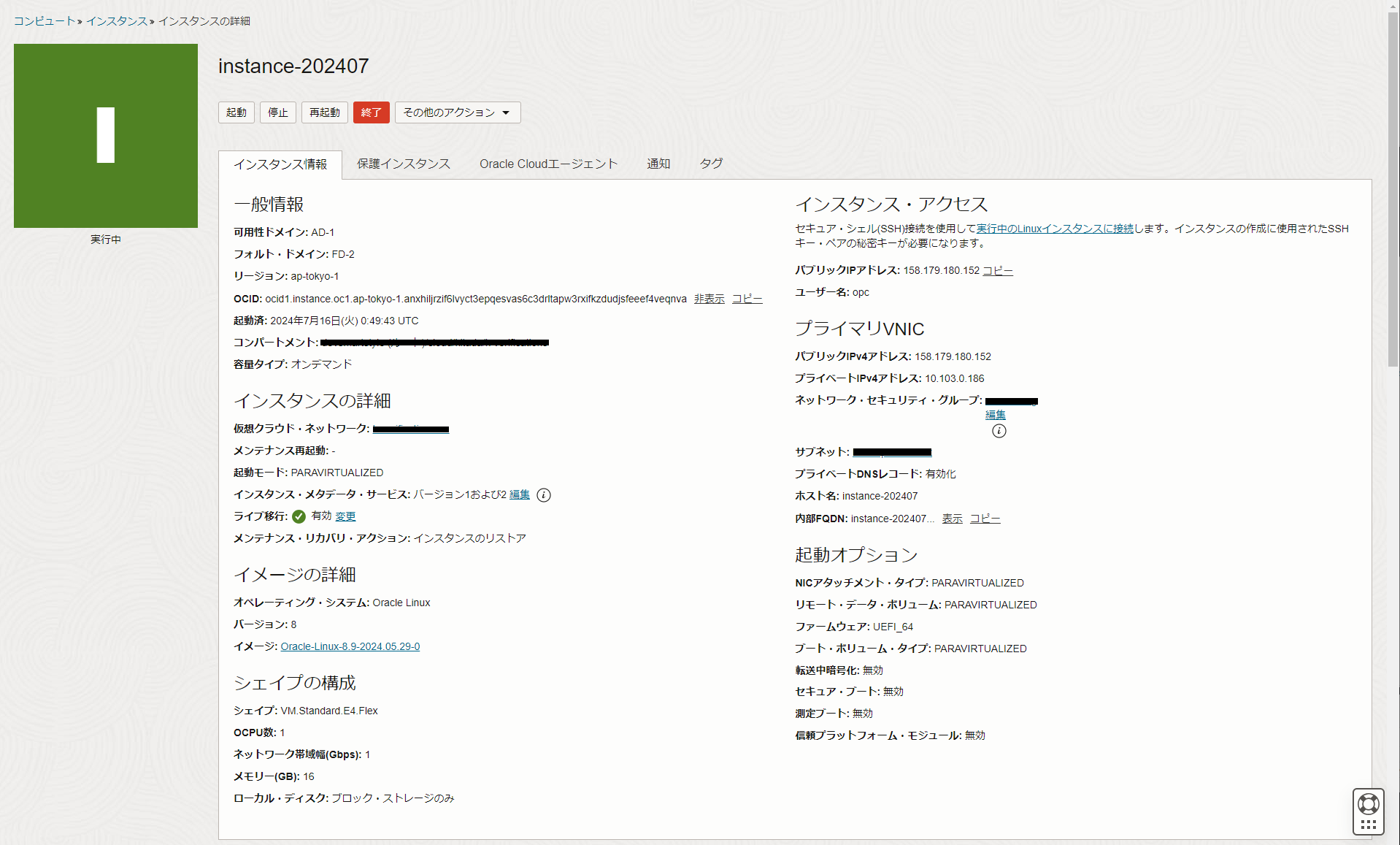The width and height of the screenshot is (1400, 845).
Task: Click instance-202407 title text
Action: tap(293, 66)
